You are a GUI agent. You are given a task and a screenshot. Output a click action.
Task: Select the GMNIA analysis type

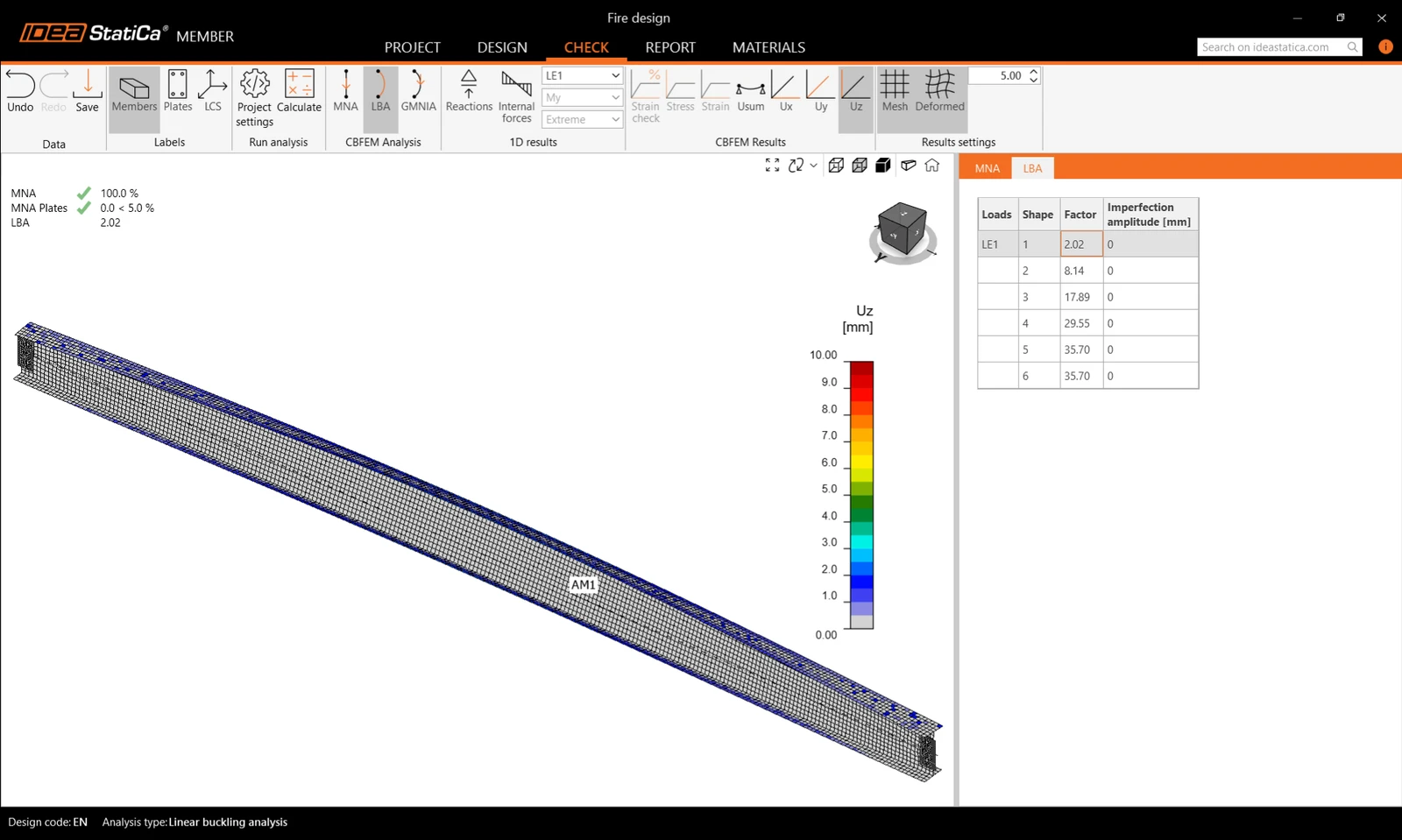point(418,91)
